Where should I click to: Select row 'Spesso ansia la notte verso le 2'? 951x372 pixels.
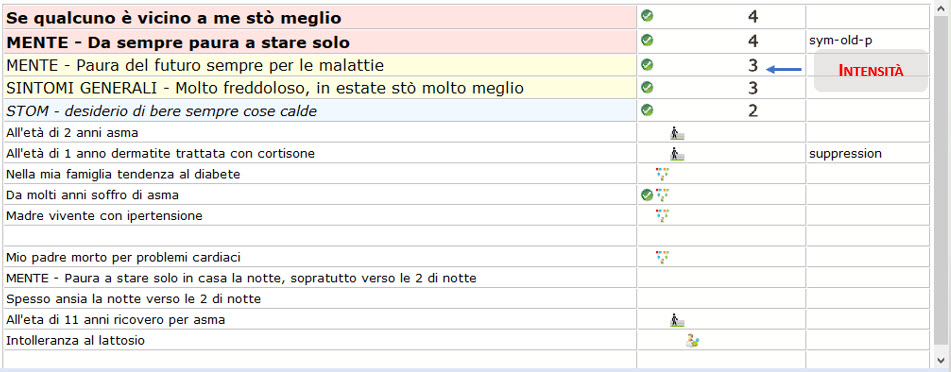click(x=320, y=299)
